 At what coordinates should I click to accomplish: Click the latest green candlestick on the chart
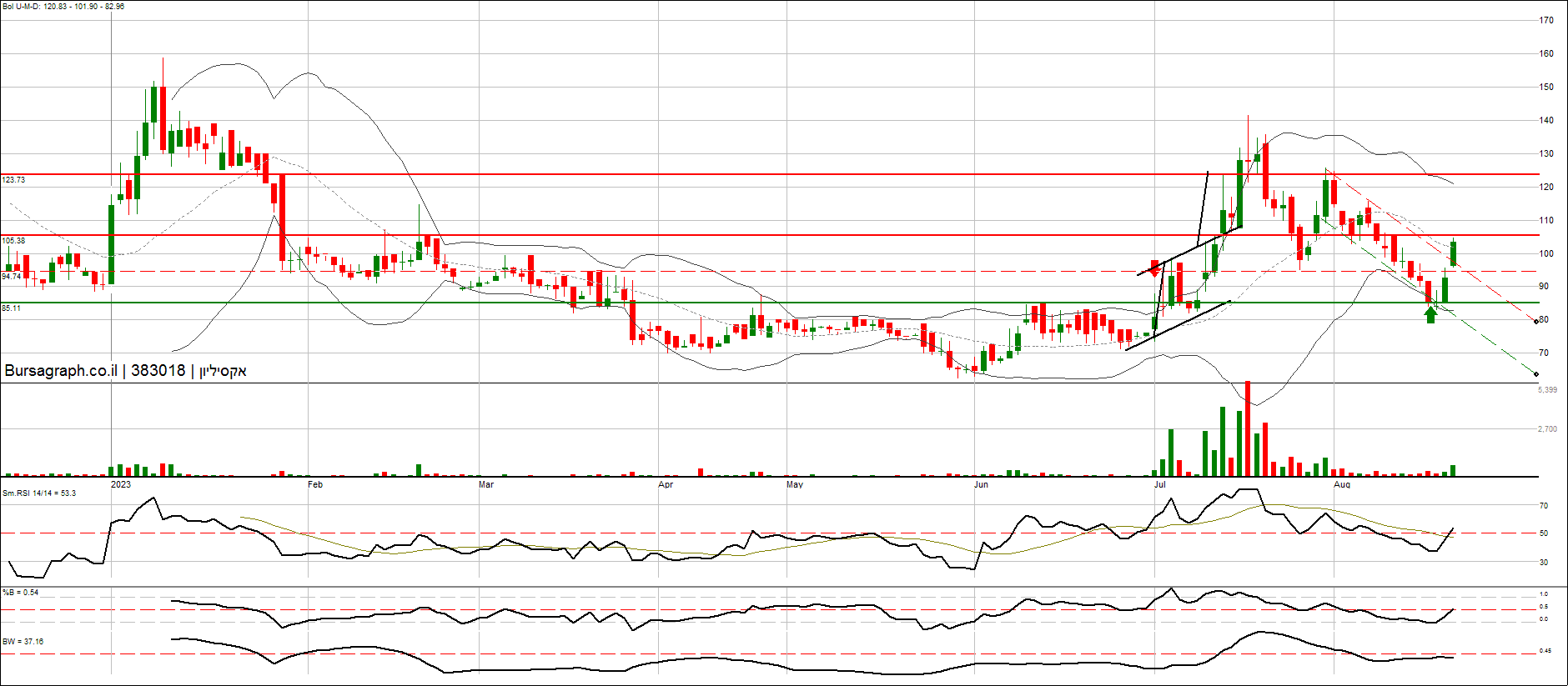[x=1454, y=253]
